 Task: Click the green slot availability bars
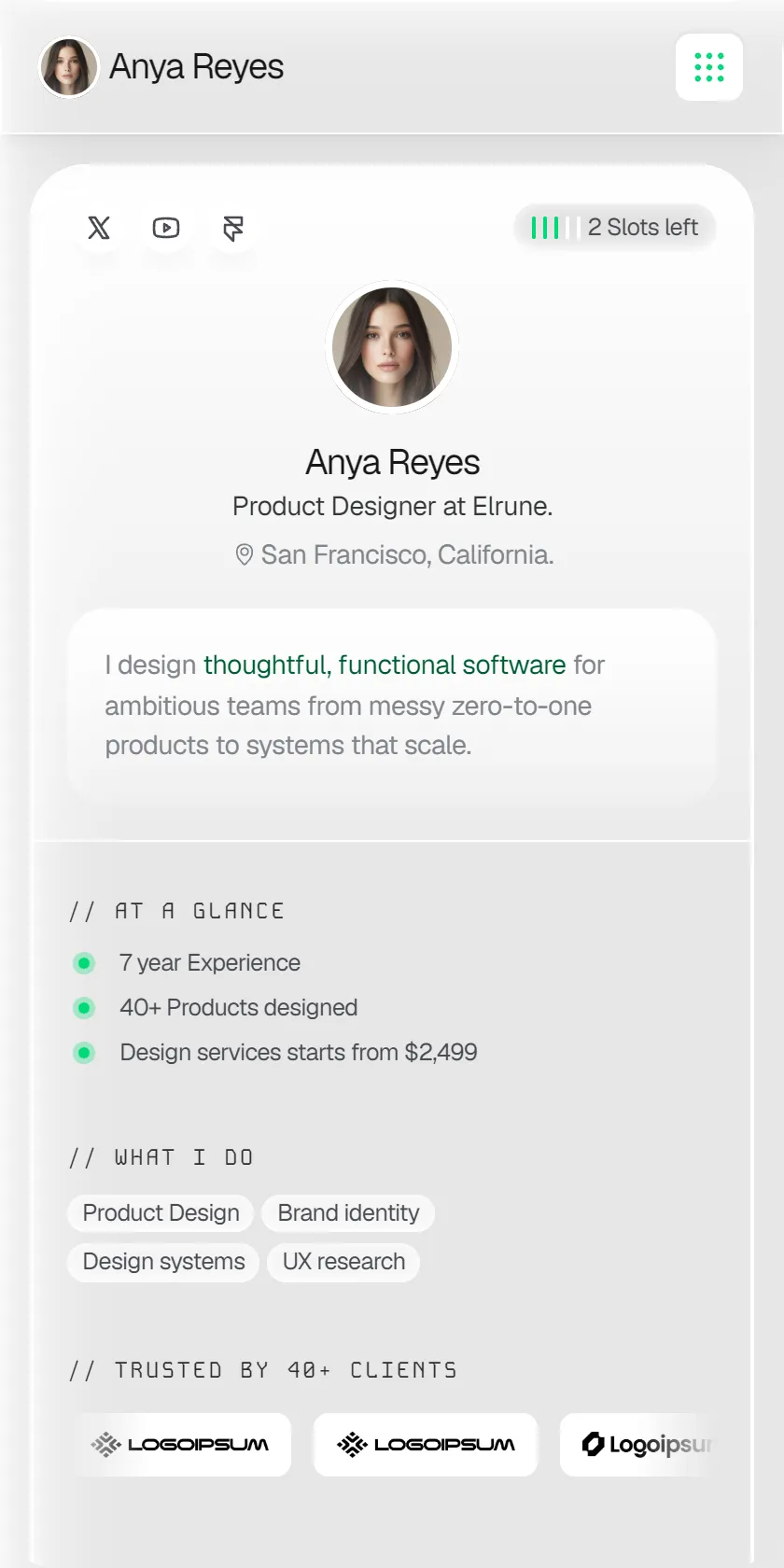(x=555, y=228)
